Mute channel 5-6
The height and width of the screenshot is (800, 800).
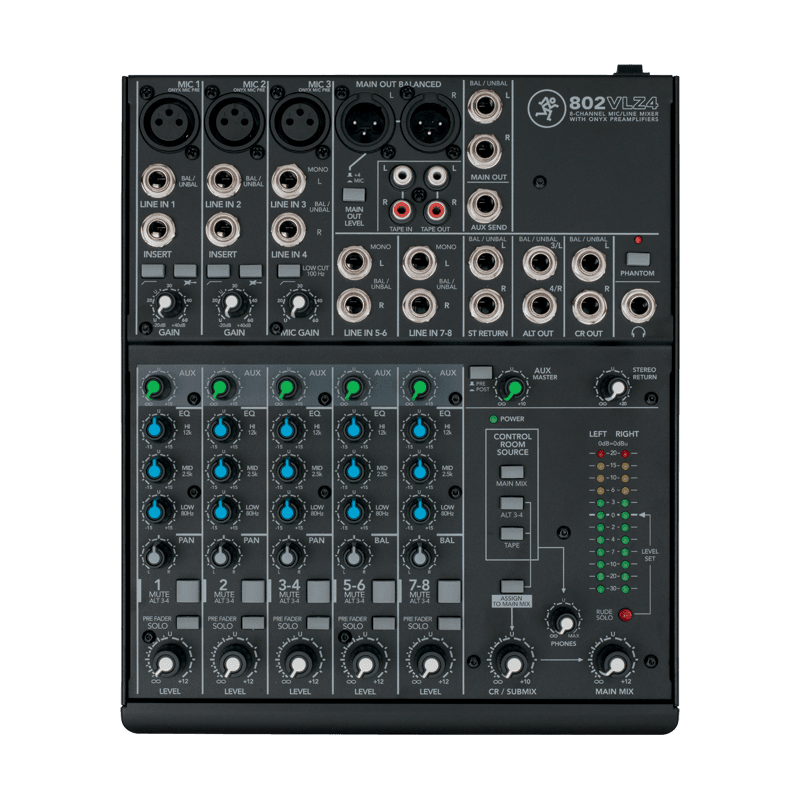tap(384, 591)
